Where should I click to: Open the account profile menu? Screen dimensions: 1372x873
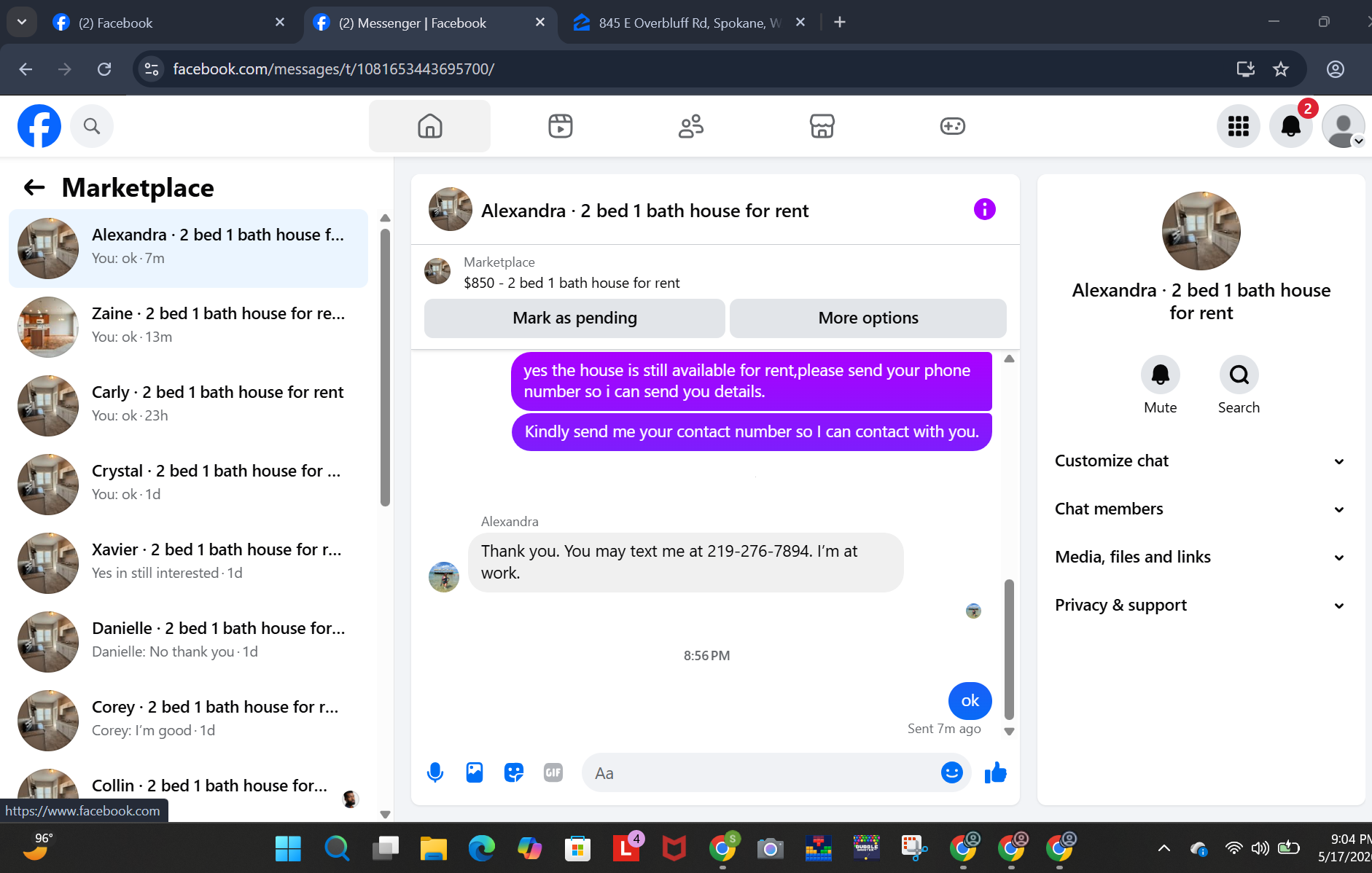click(x=1343, y=126)
